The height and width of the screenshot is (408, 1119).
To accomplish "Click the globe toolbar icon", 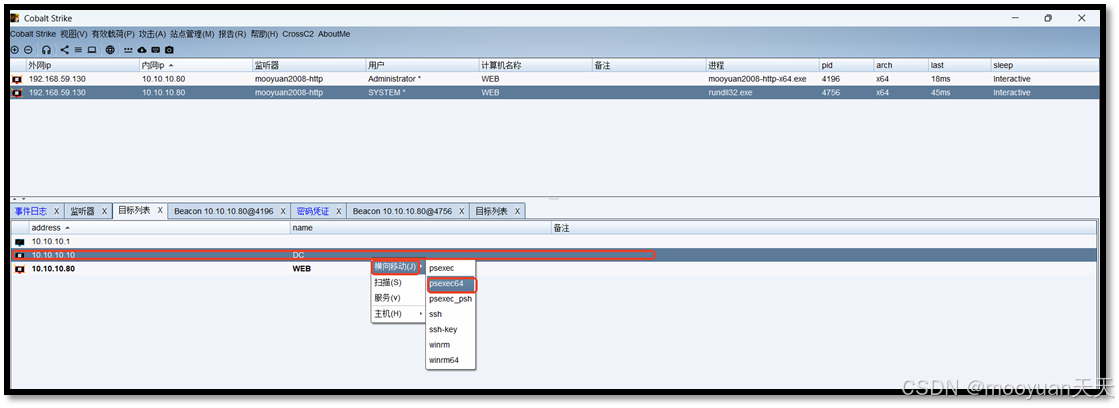I will pyautogui.click(x=110, y=50).
